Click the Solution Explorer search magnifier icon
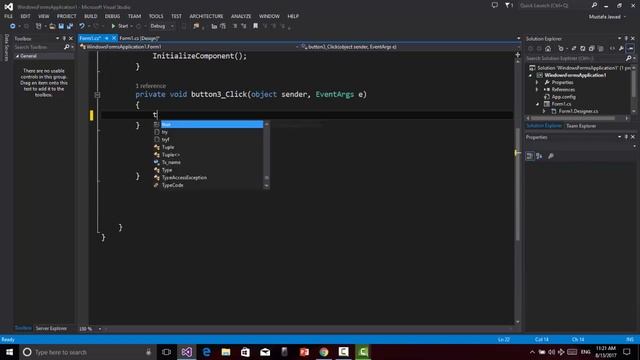The width and height of the screenshot is (640, 360). point(629,58)
